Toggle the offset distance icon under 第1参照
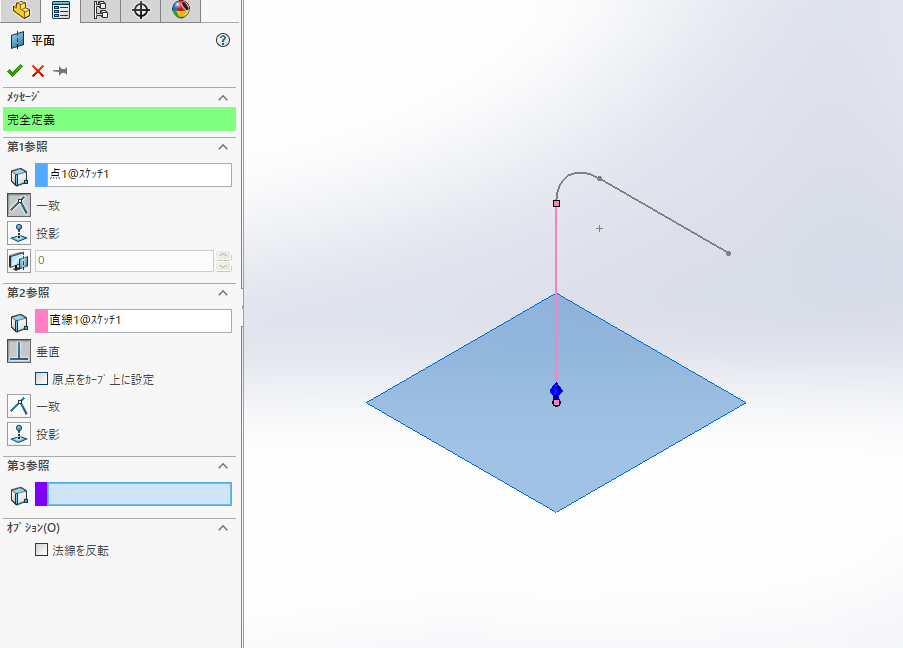 19,261
